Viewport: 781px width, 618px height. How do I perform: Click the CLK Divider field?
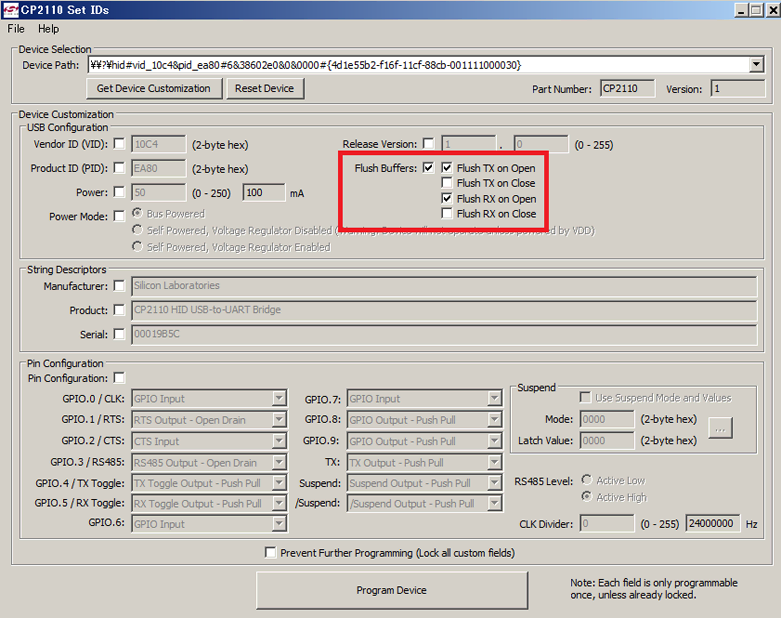point(607,523)
